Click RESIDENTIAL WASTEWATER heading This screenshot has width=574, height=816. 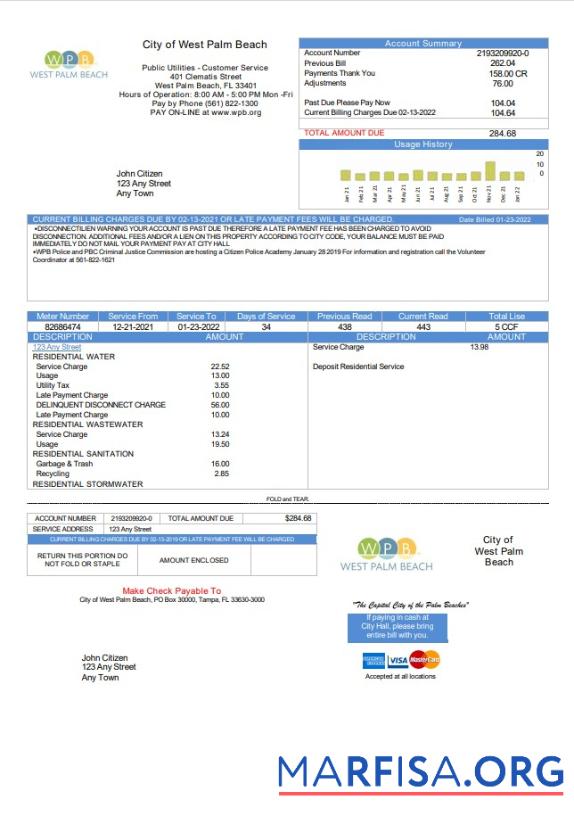(x=87, y=425)
